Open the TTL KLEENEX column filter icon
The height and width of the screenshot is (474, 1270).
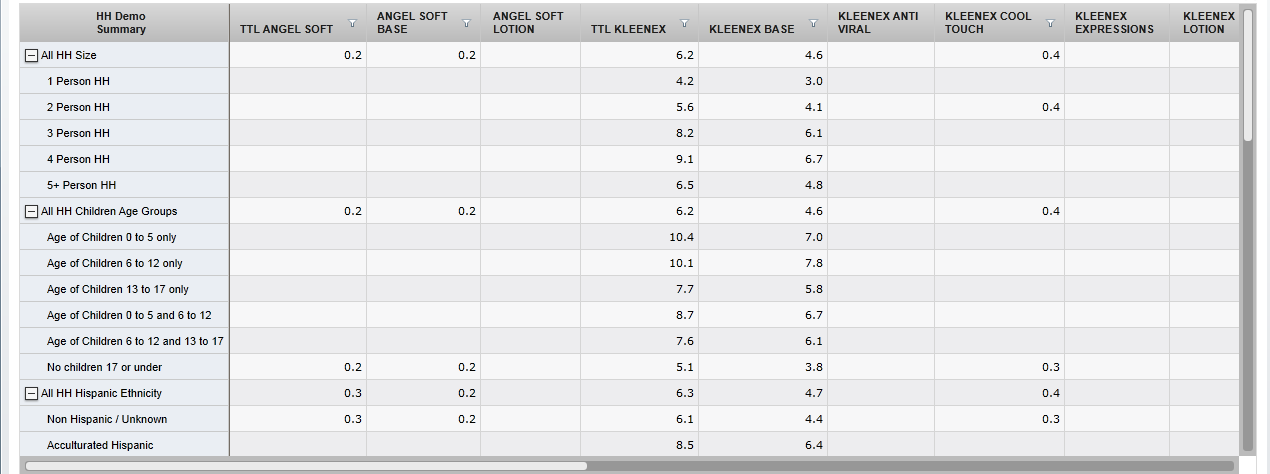click(684, 23)
